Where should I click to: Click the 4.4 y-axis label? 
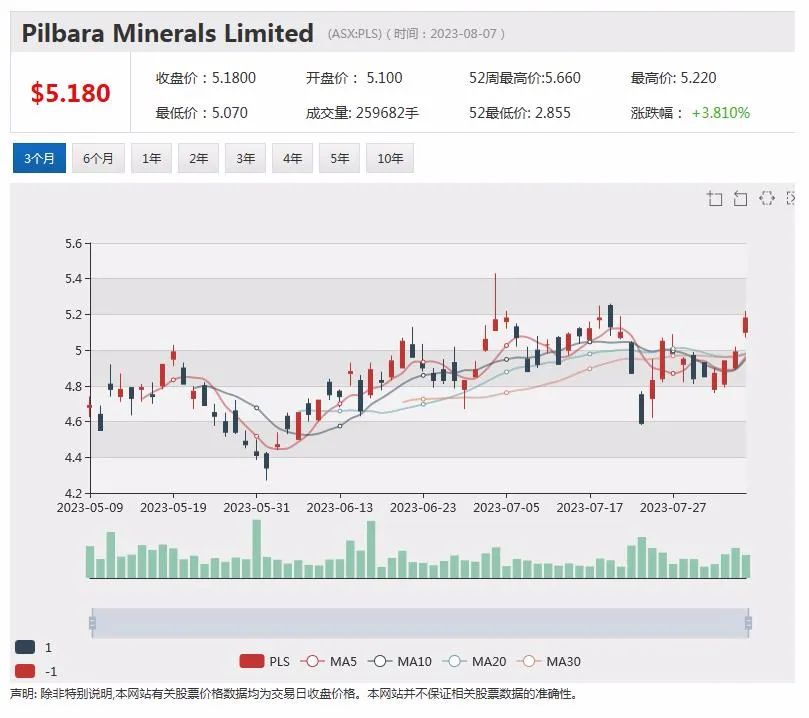tap(74, 458)
